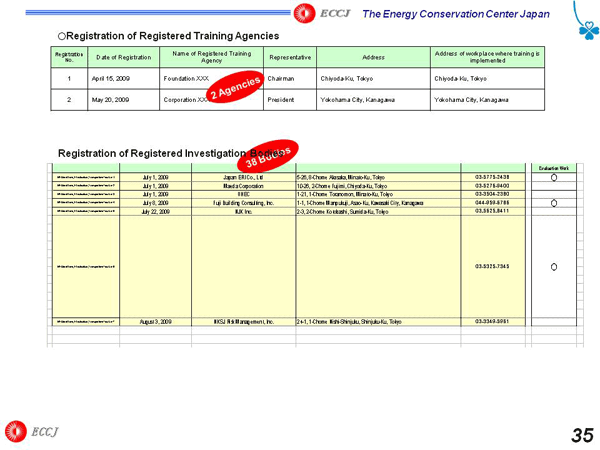Click 'Chiyoda-Ku, Tokyo' in the Address column
This screenshot has width=600, height=450.
tap(347, 78)
